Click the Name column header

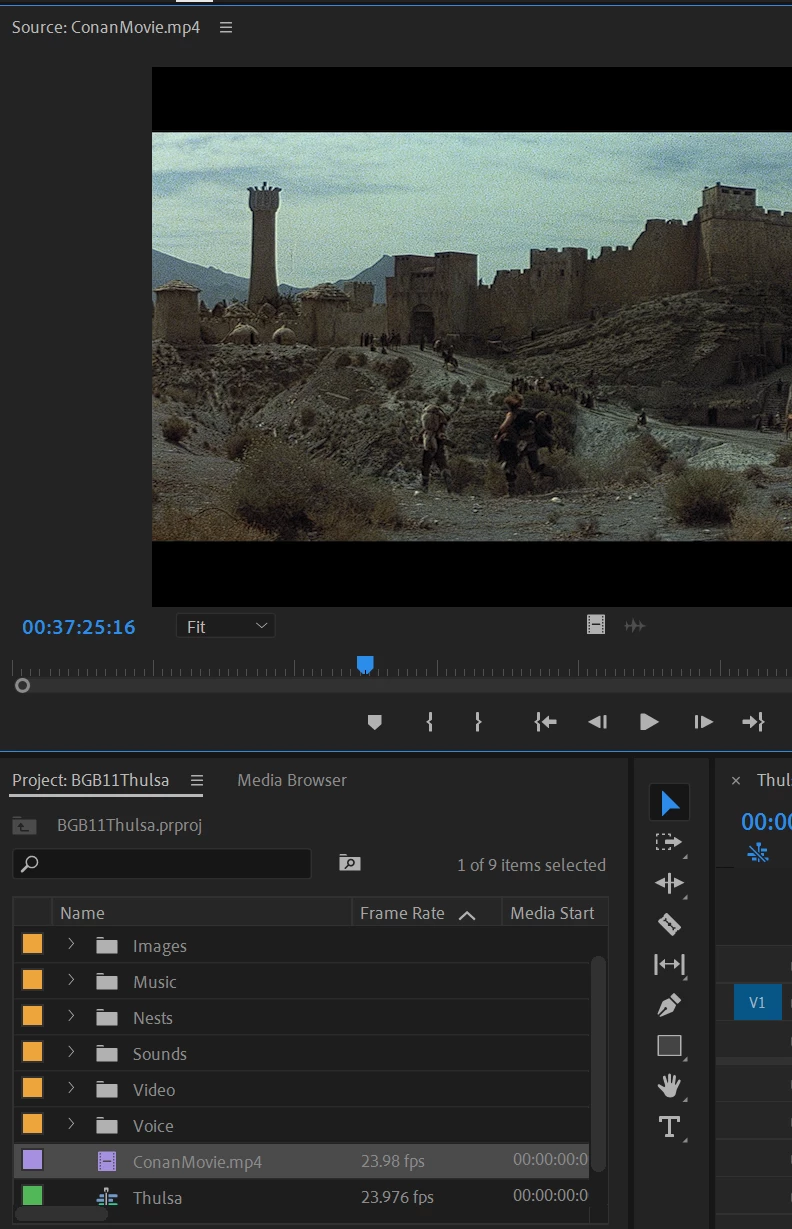point(82,913)
